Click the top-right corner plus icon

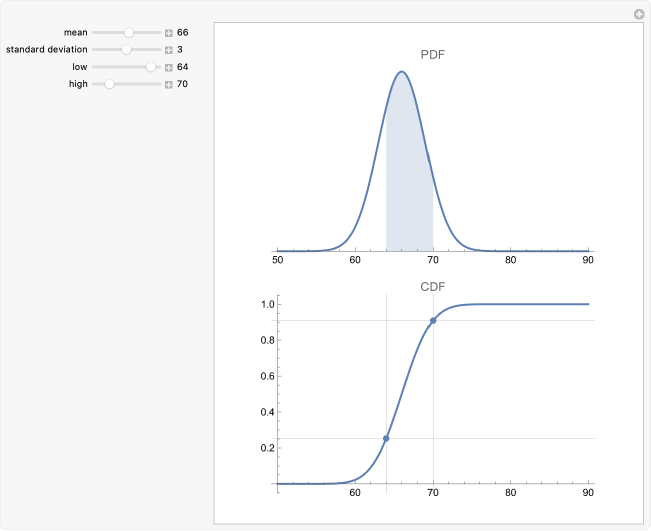[639, 14]
